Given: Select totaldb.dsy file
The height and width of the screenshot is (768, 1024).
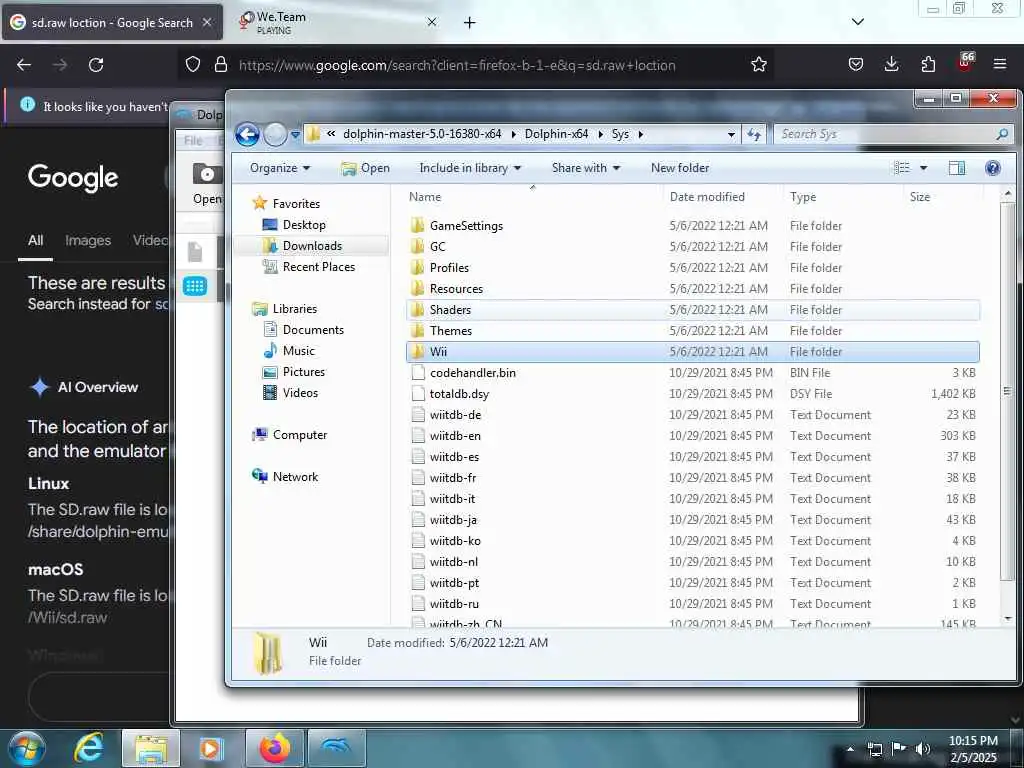Looking at the screenshot, I should click(459, 393).
